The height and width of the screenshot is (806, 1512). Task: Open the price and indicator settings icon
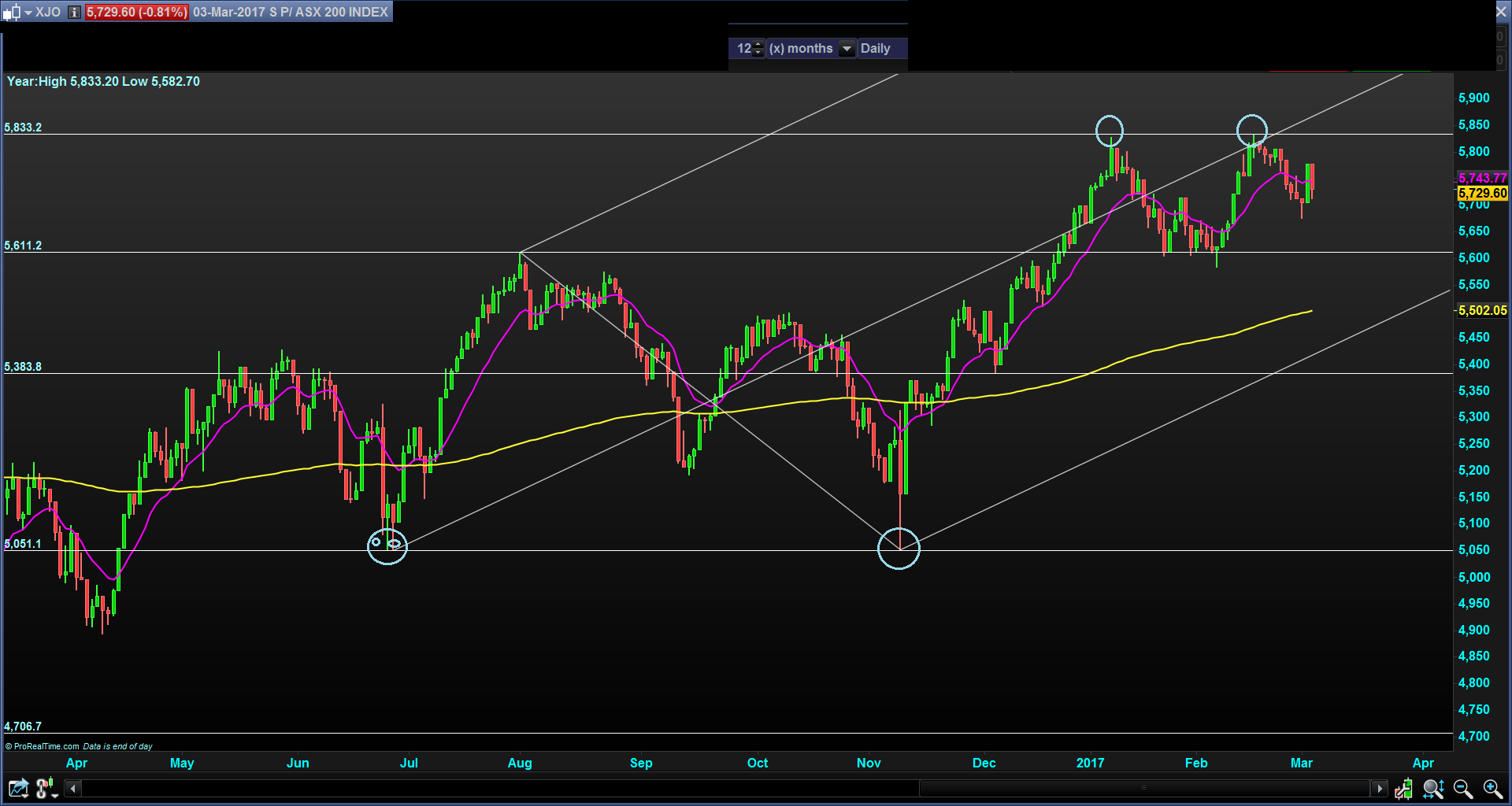pyautogui.click(x=1404, y=788)
